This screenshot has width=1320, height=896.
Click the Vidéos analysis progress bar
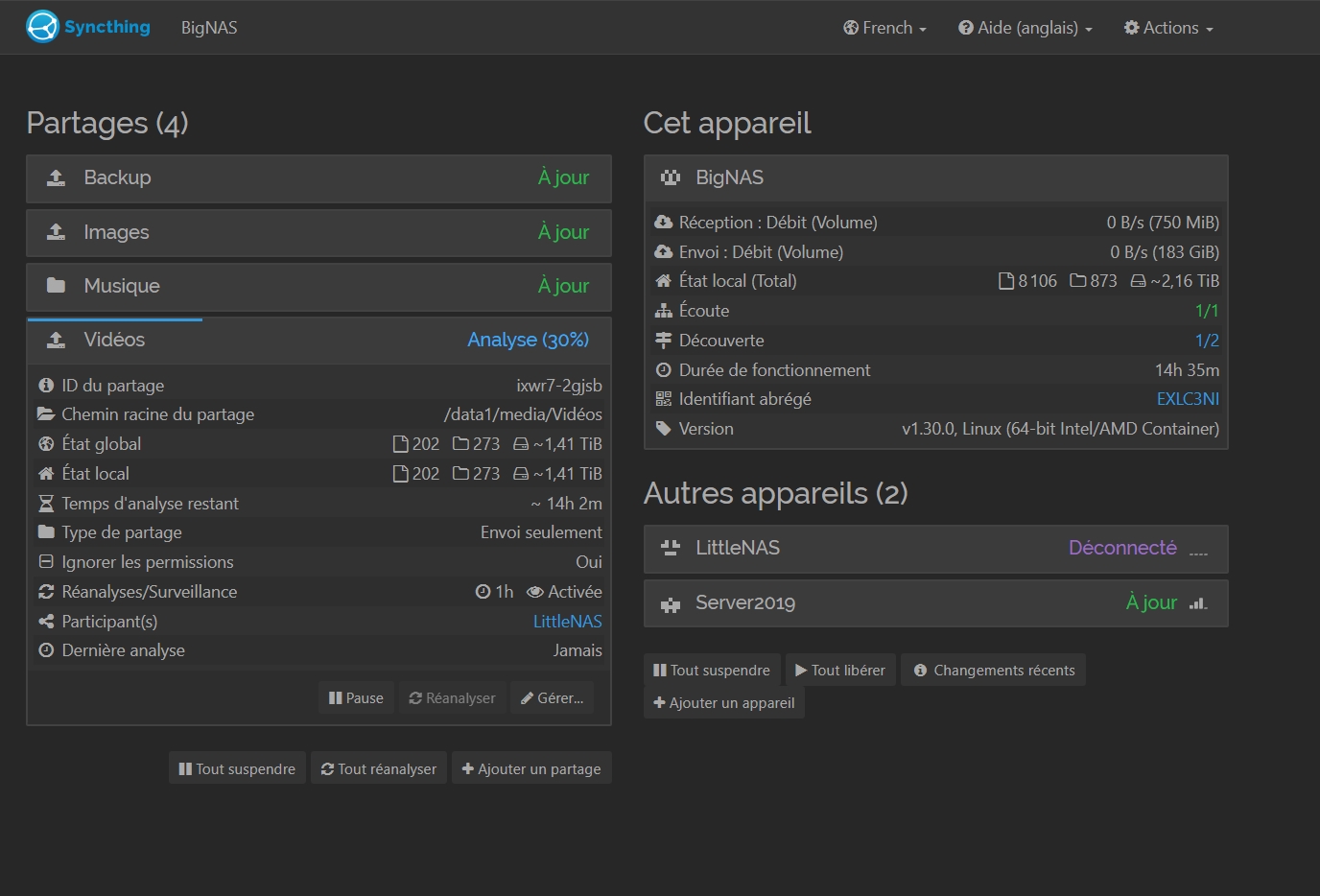[115, 319]
